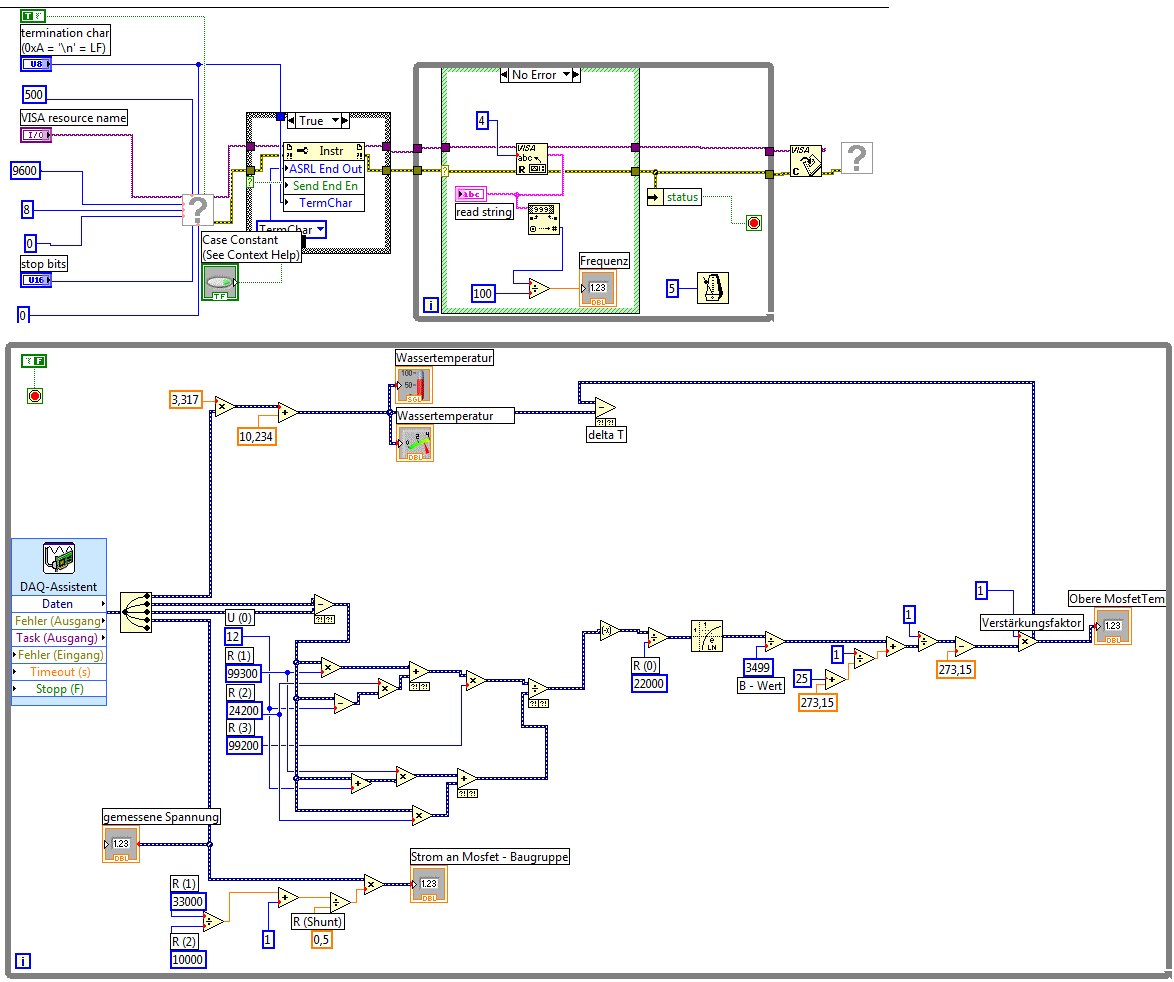
Task: Toggle the Boolean switch control under Case Constant
Action: (x=220, y=283)
